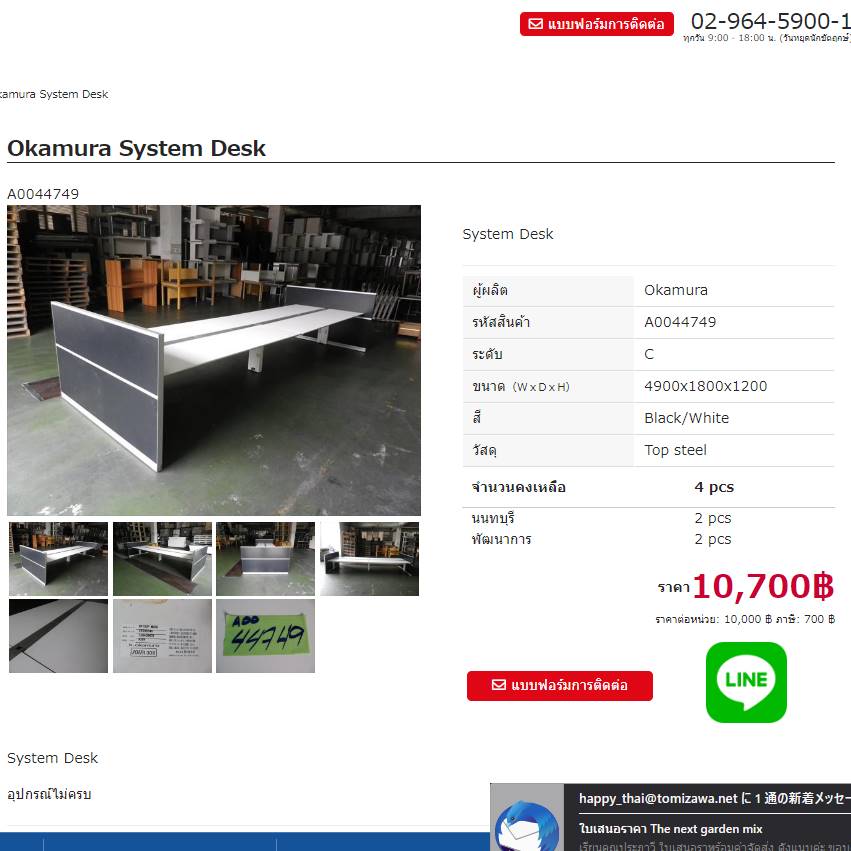The height and width of the screenshot is (851, 851).
Task: Click the price 10,700฿
Action: point(763,586)
